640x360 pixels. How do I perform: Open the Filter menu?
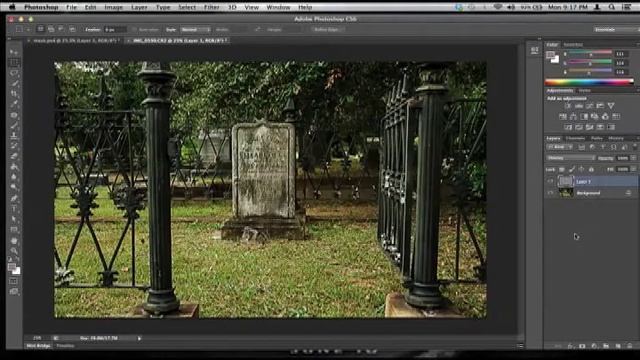point(211,7)
